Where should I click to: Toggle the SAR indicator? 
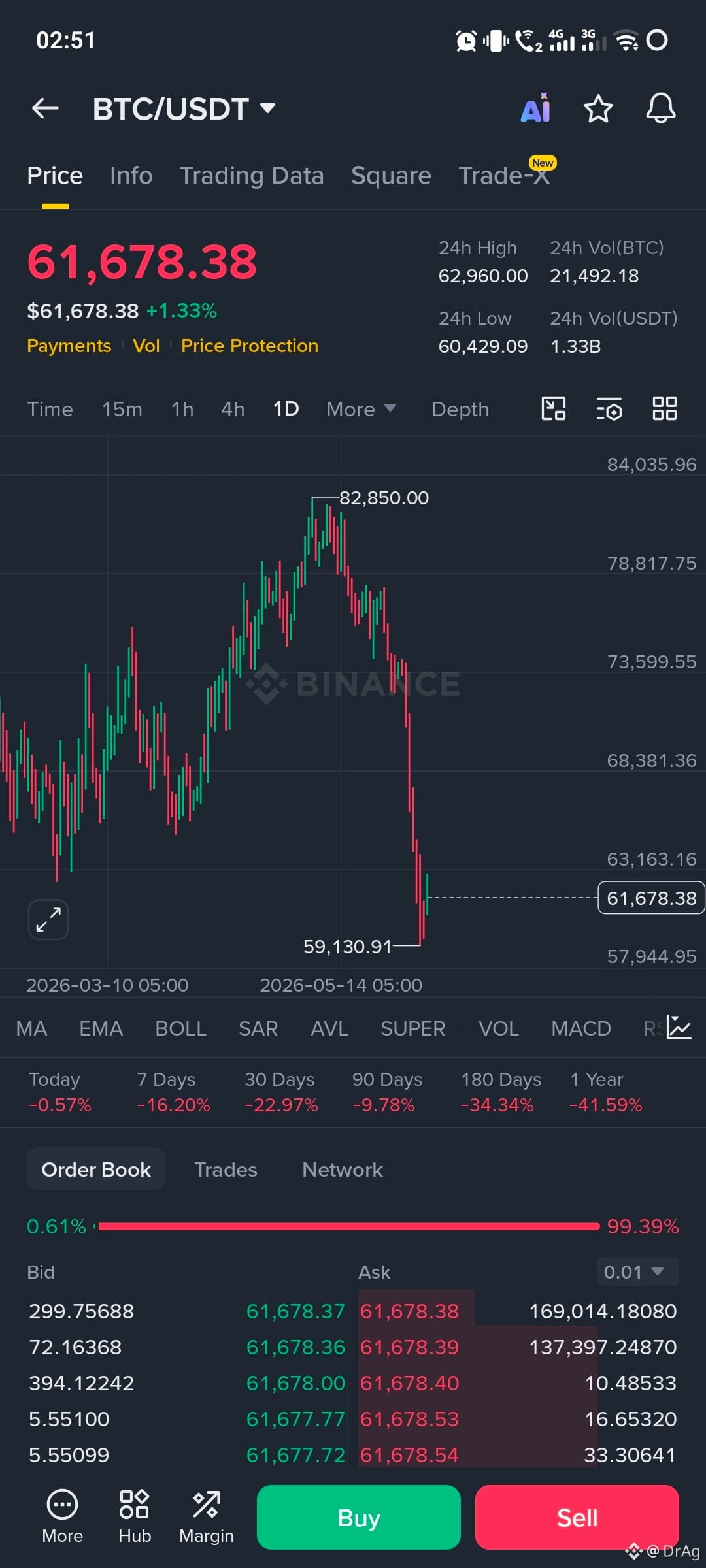click(258, 1028)
